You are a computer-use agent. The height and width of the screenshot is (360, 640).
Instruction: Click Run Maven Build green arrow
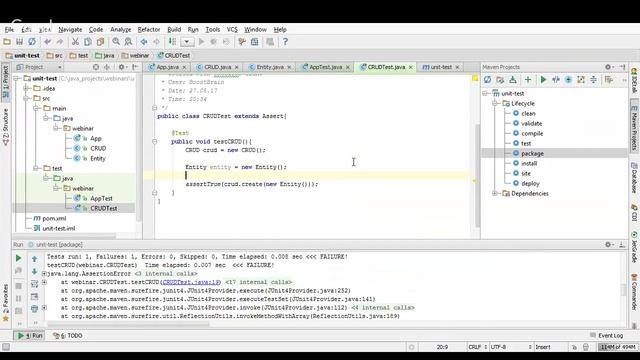coord(543,80)
